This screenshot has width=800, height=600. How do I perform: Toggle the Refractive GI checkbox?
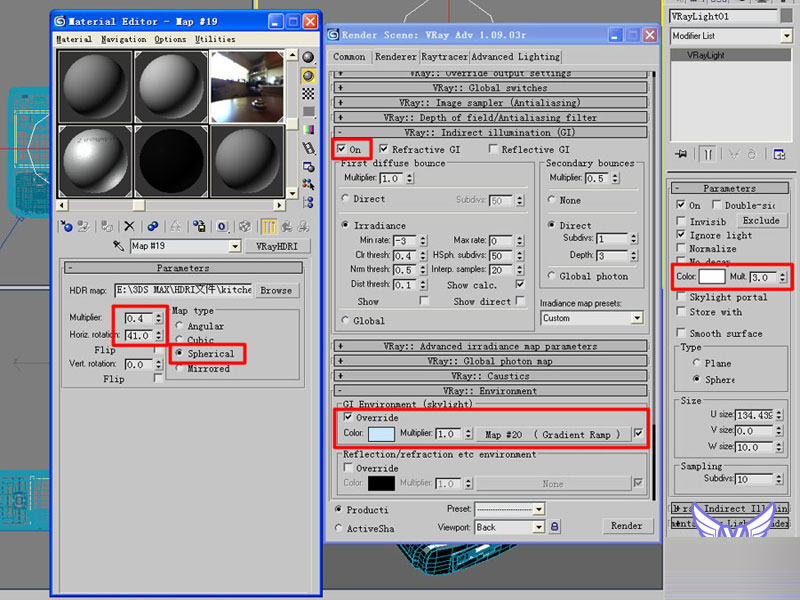[x=384, y=149]
